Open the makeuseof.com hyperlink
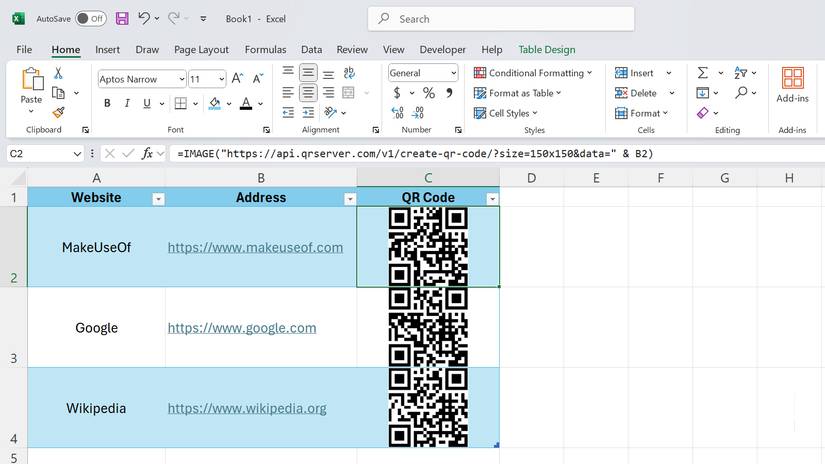 tap(255, 247)
